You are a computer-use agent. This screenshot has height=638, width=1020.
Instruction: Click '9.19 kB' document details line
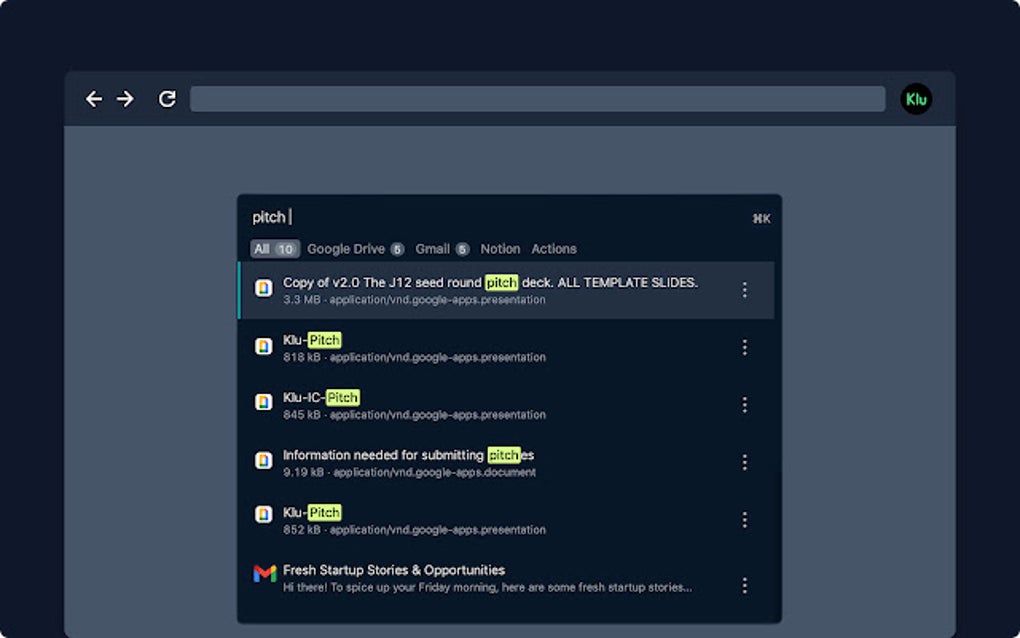[x=409, y=472]
